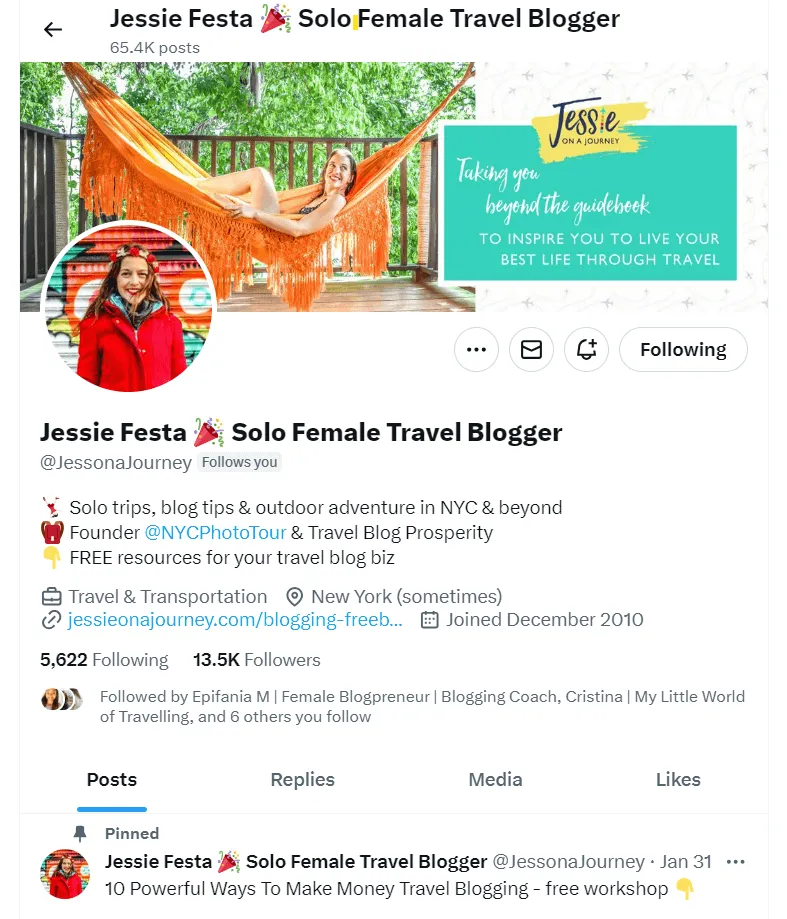Click the link chain icon by website
The image size is (787, 919).
pos(52,620)
